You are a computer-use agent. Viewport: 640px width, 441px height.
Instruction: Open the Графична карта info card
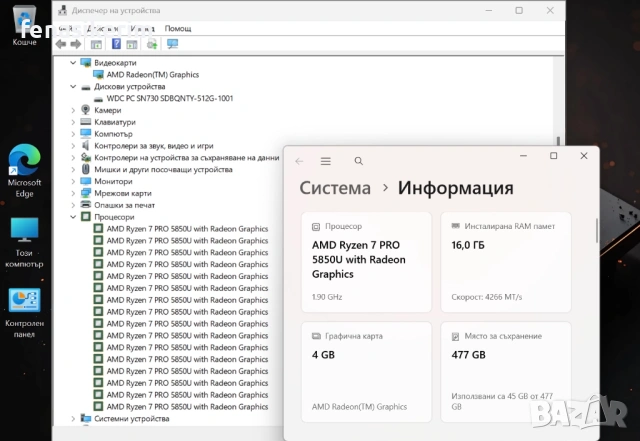pos(367,372)
